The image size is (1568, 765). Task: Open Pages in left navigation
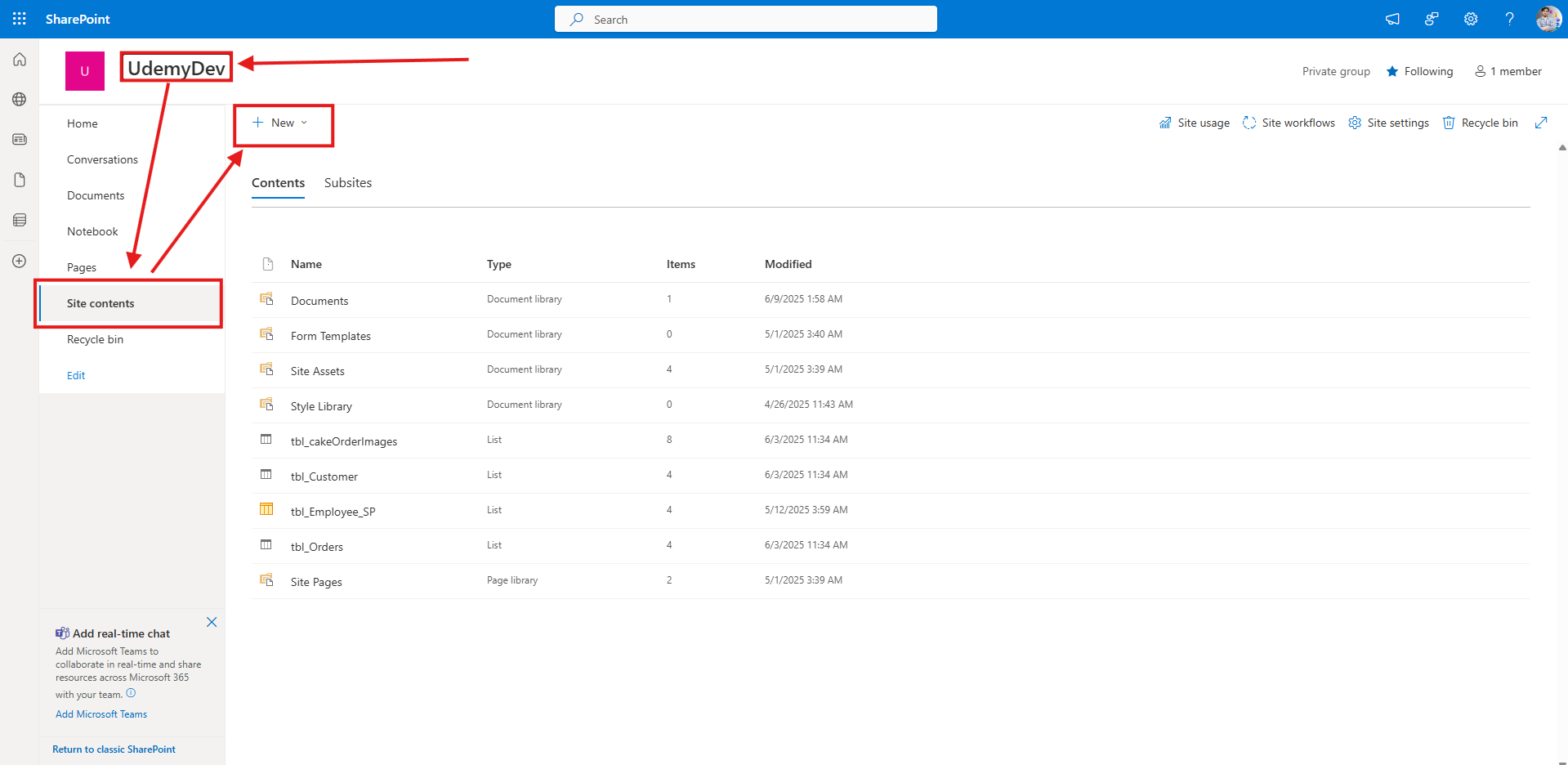point(82,267)
